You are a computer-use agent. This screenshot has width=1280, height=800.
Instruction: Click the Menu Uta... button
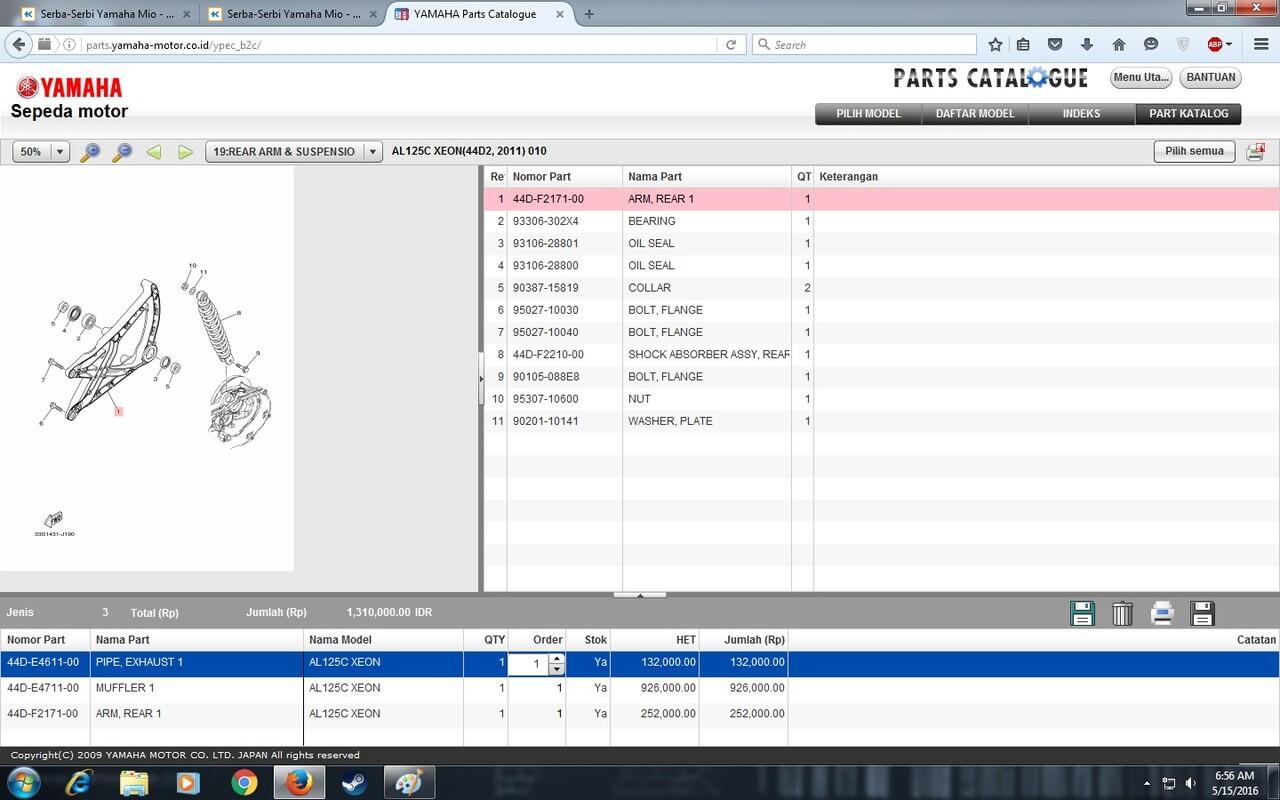[1141, 77]
